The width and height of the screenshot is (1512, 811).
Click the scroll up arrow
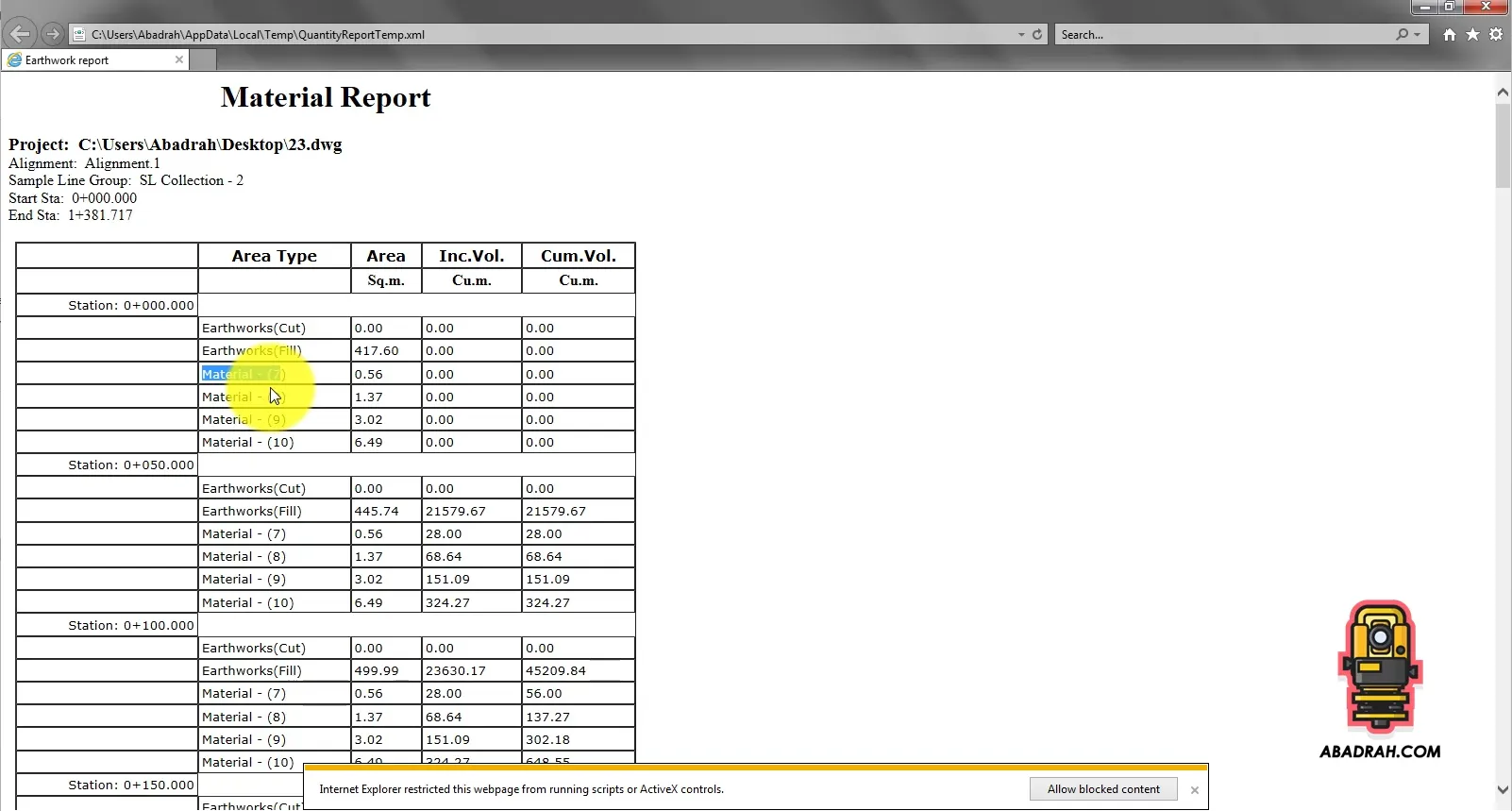point(1503,93)
